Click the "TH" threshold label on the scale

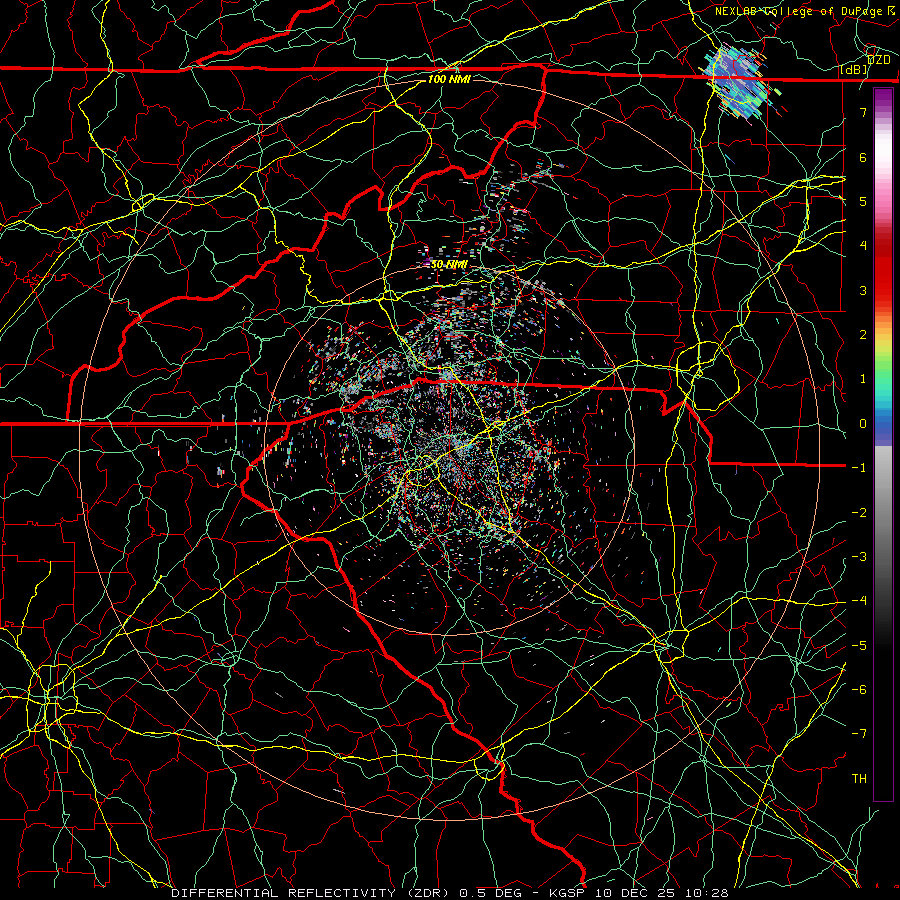tap(859, 779)
